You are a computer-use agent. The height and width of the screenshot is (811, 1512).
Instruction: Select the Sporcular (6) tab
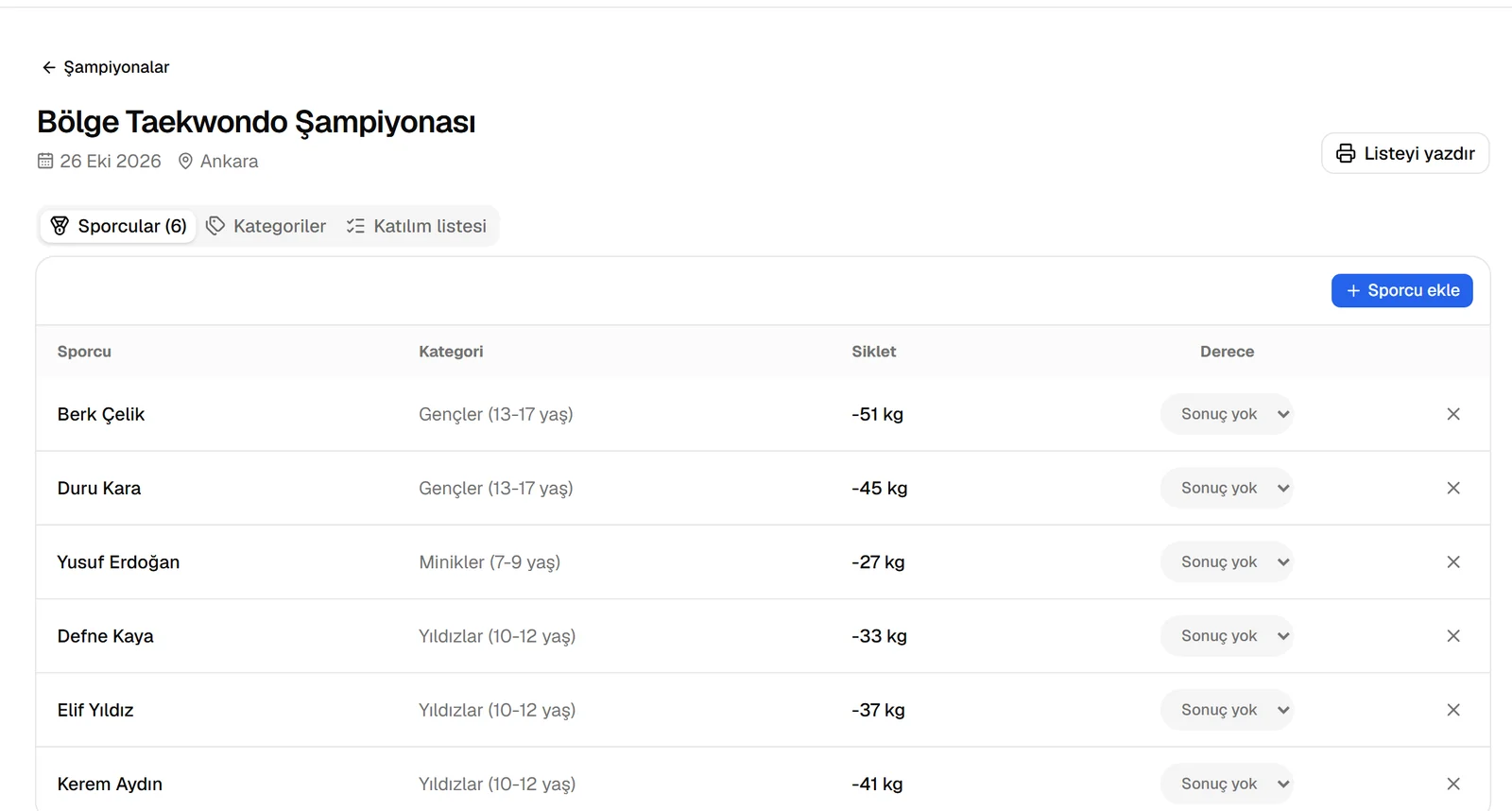118,226
